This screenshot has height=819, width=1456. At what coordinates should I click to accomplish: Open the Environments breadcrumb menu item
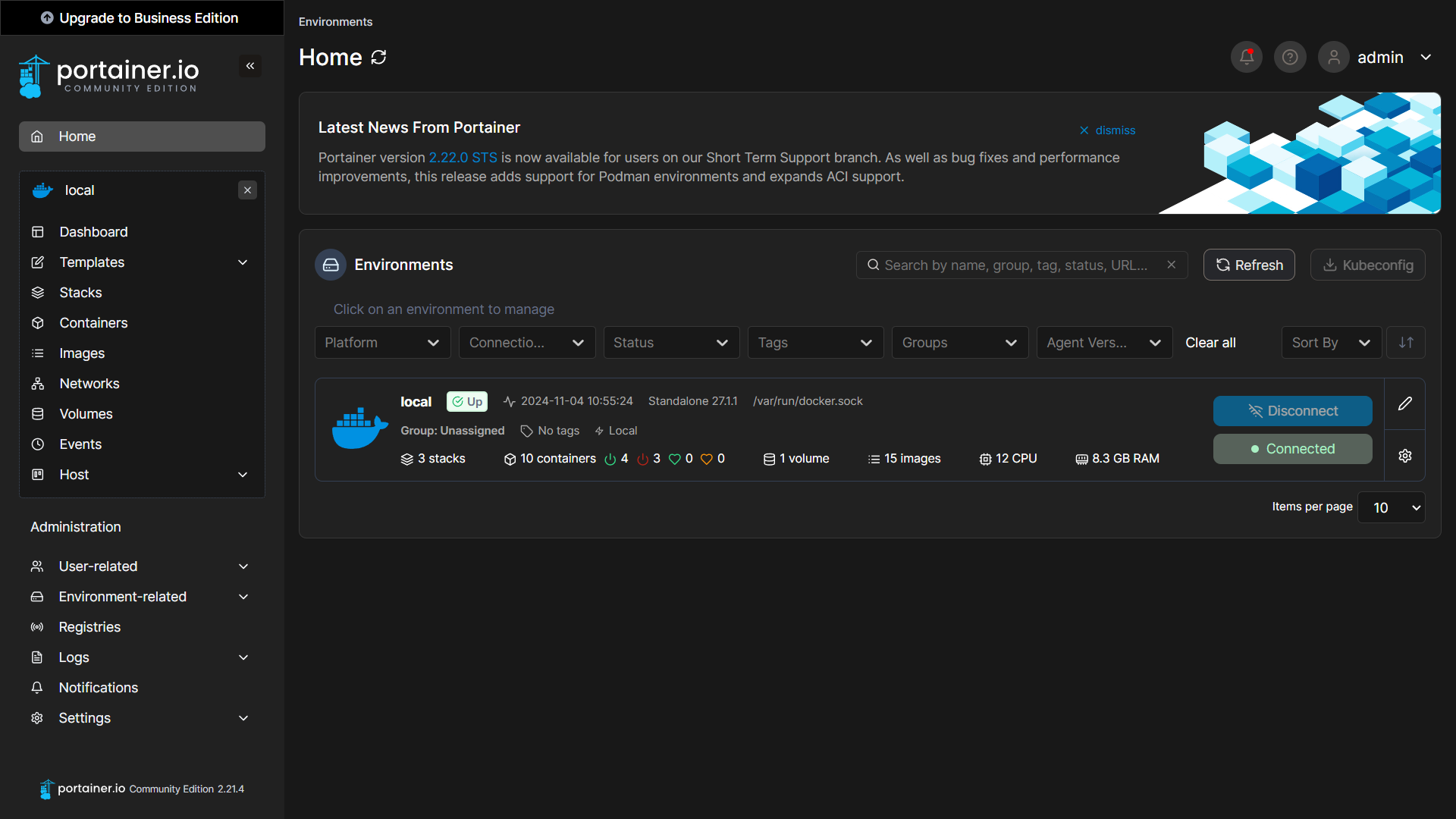point(334,21)
